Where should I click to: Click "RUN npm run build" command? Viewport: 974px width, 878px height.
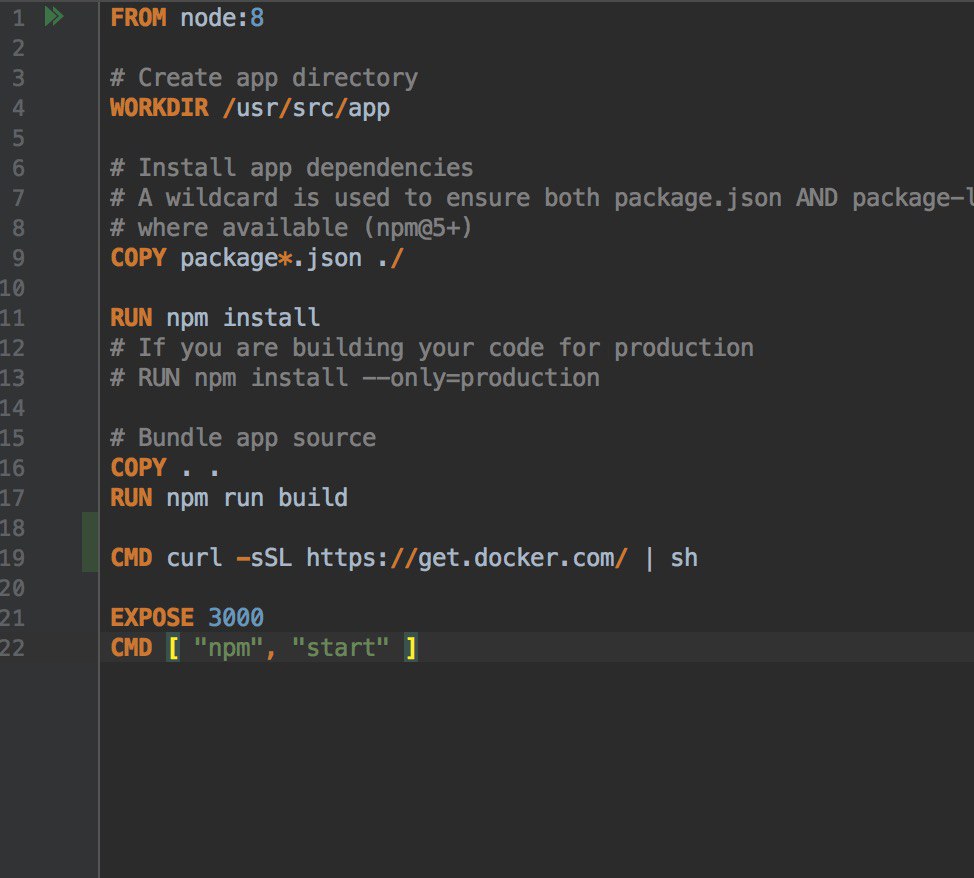[229, 498]
